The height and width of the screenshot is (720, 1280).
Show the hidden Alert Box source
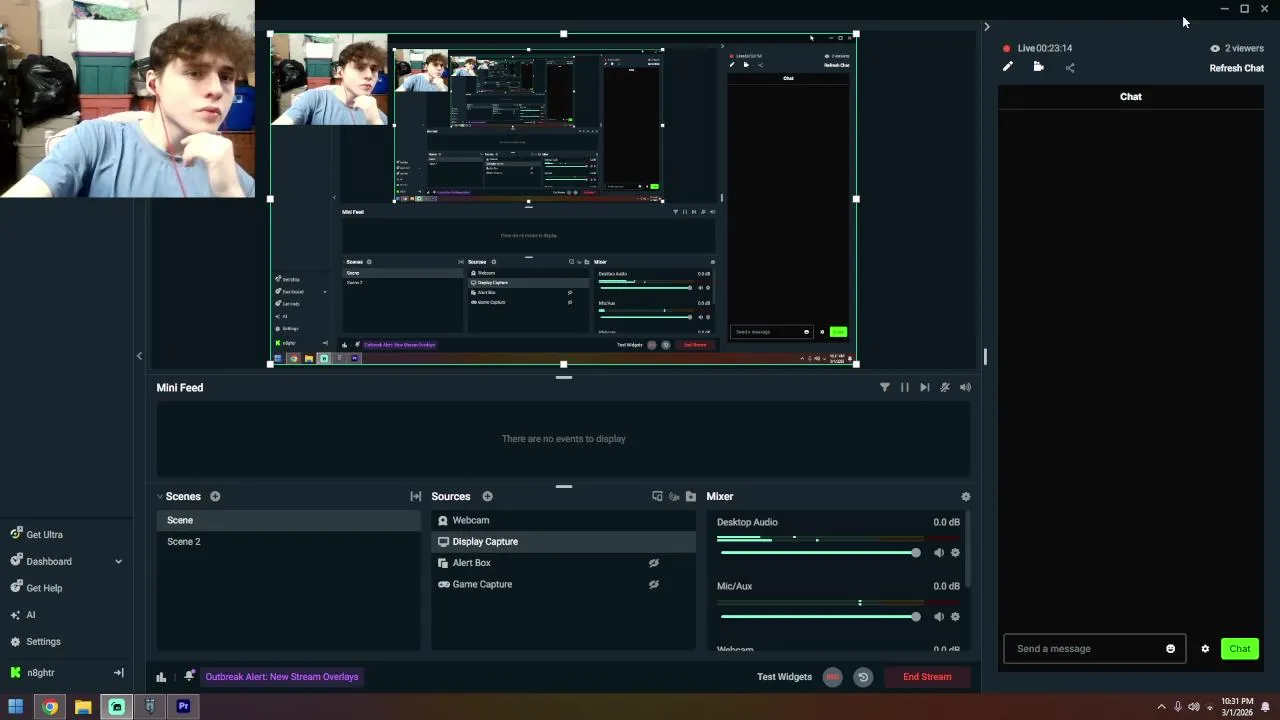click(654, 563)
